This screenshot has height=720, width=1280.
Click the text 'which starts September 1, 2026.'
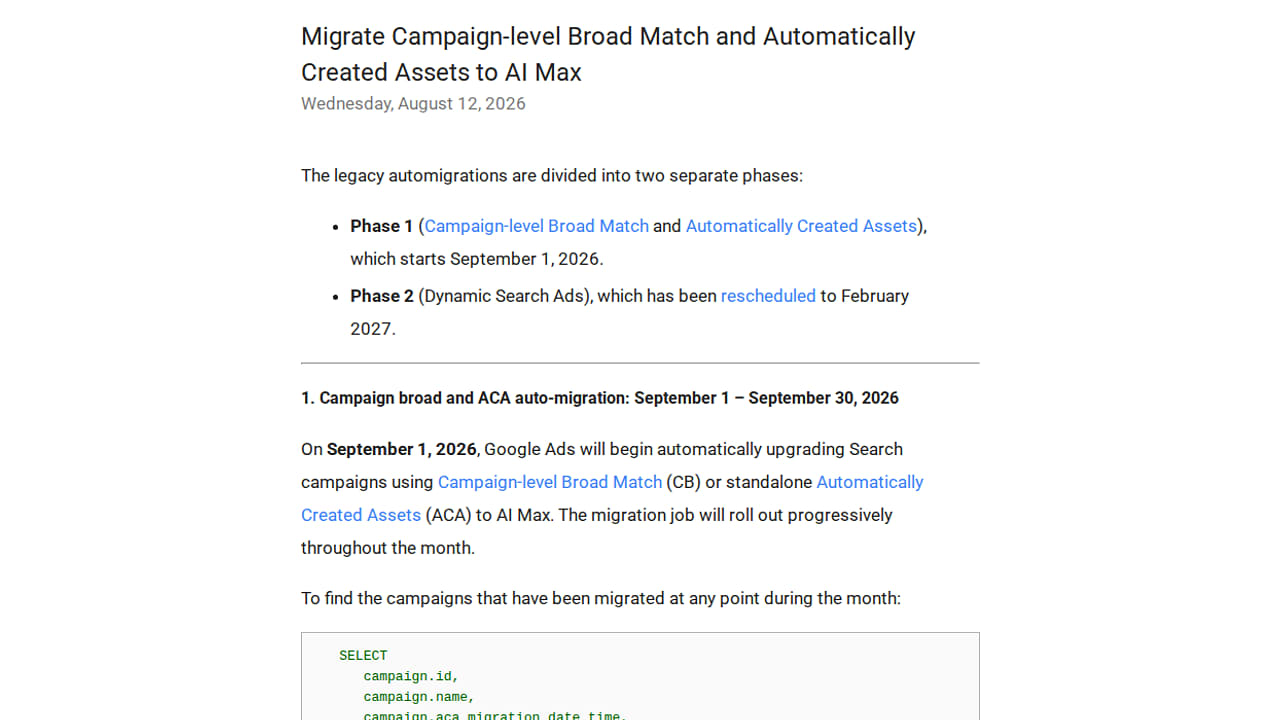[477, 259]
